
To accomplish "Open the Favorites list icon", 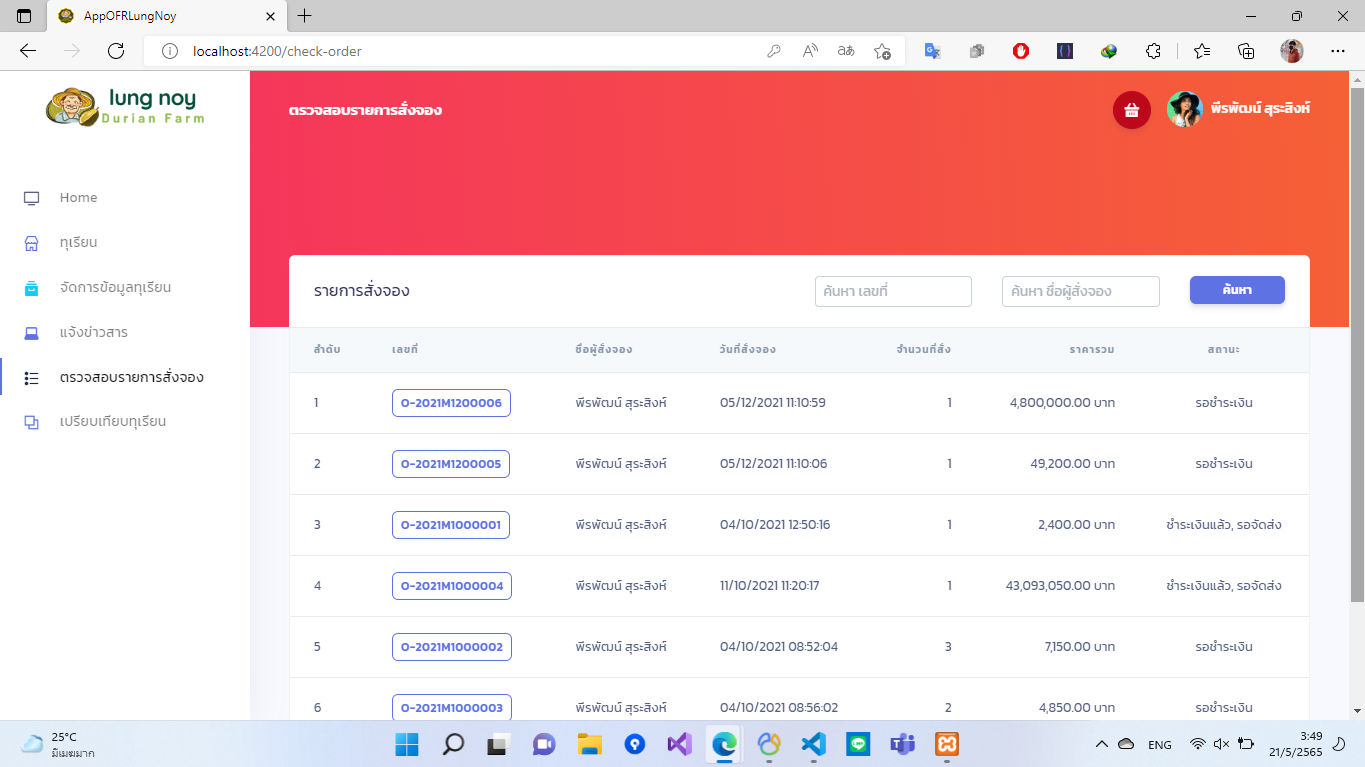I will coord(1202,51).
